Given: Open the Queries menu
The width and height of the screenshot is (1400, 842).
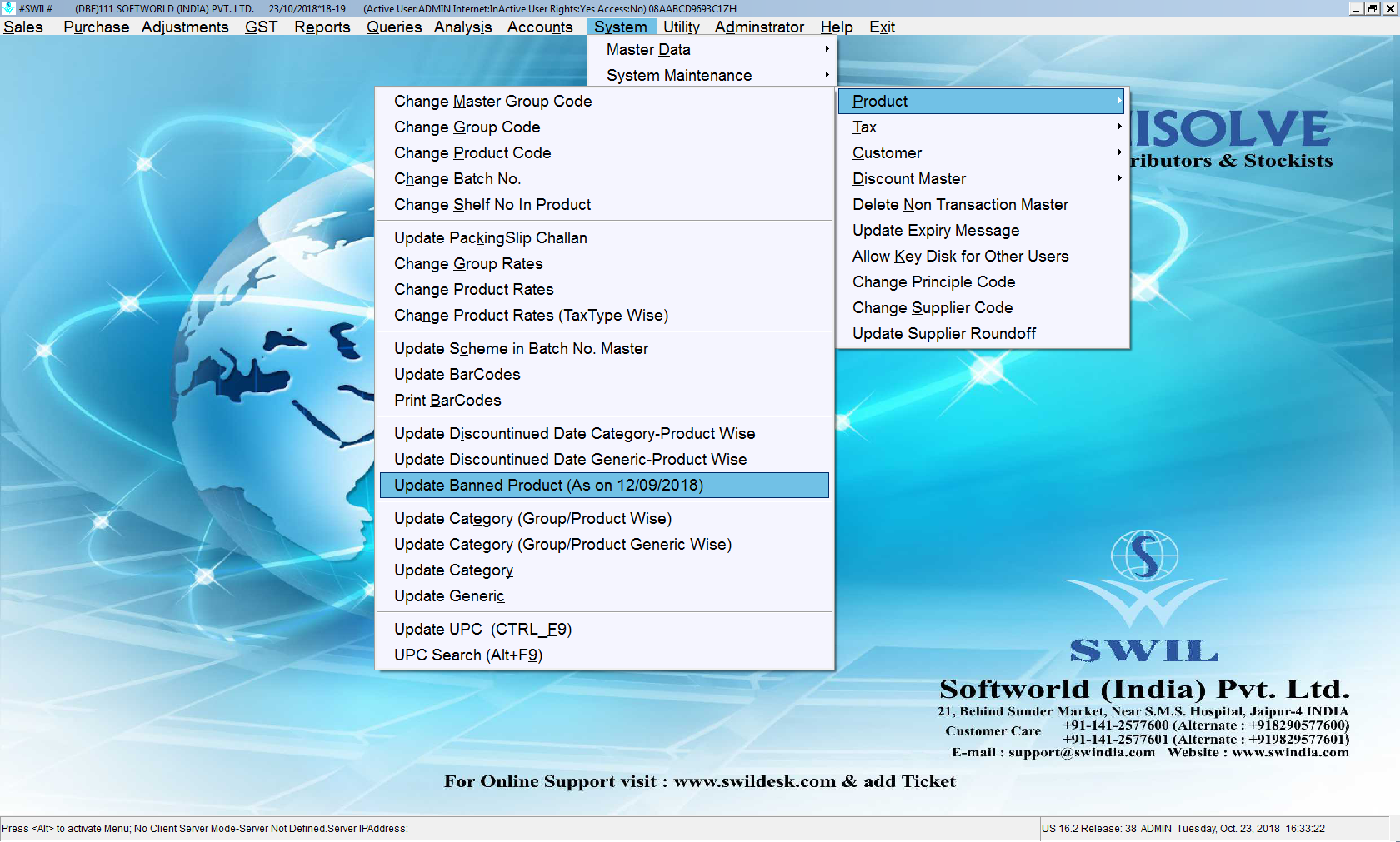Looking at the screenshot, I should (393, 27).
